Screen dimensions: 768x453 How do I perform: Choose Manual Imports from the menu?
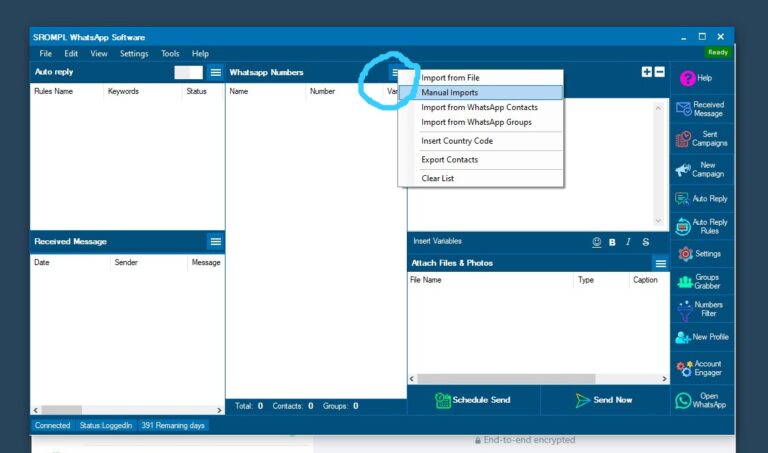[x=449, y=93]
